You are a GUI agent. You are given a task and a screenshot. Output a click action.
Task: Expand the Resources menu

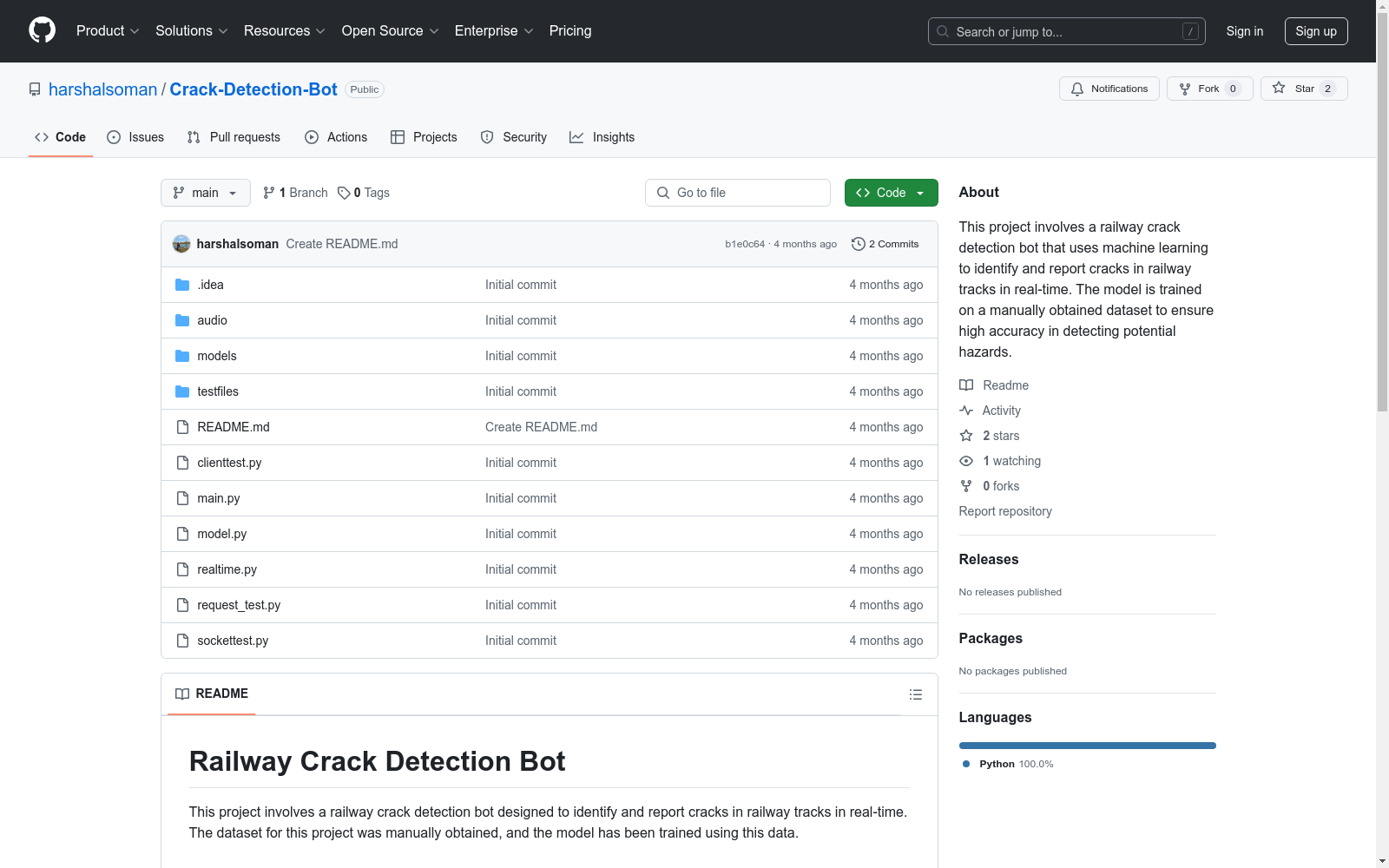[x=285, y=30]
